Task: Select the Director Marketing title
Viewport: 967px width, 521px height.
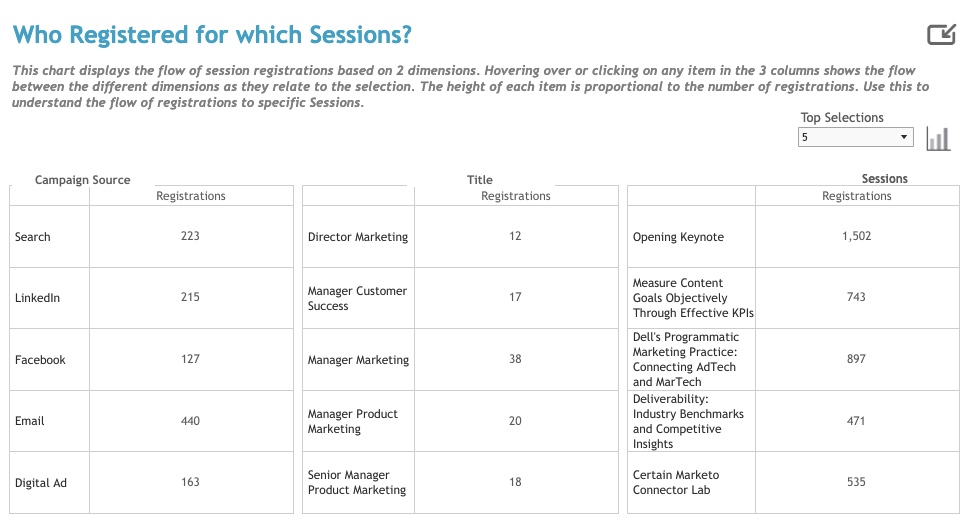Action: (358, 237)
